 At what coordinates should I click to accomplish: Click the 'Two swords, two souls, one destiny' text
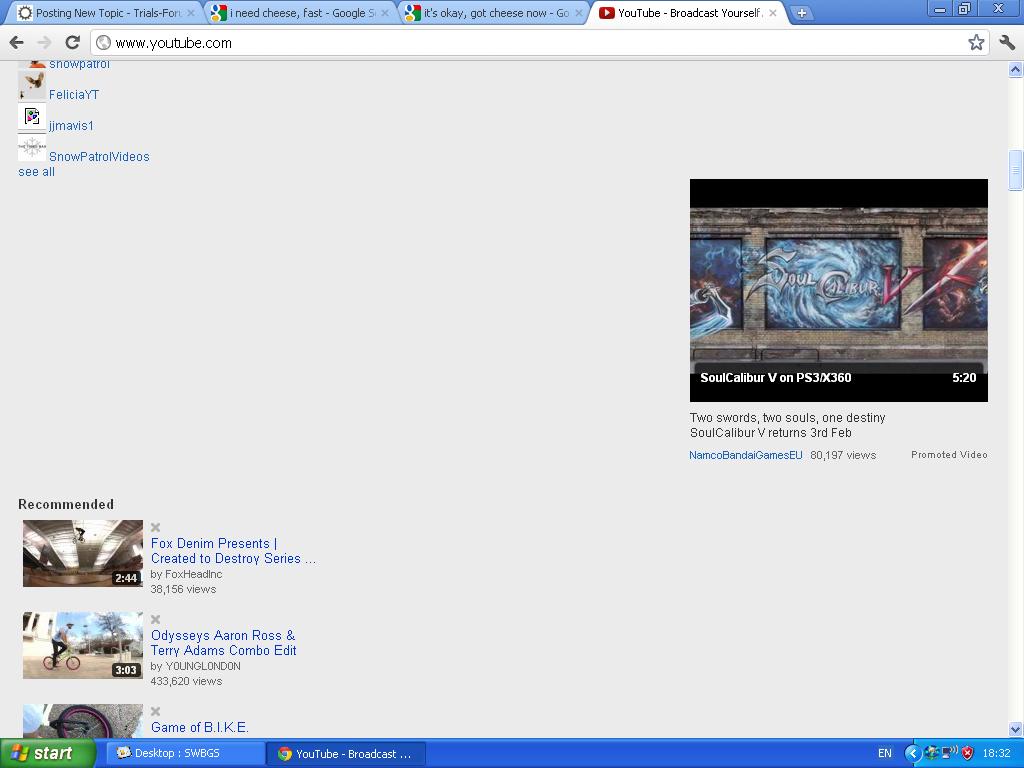[x=788, y=418]
